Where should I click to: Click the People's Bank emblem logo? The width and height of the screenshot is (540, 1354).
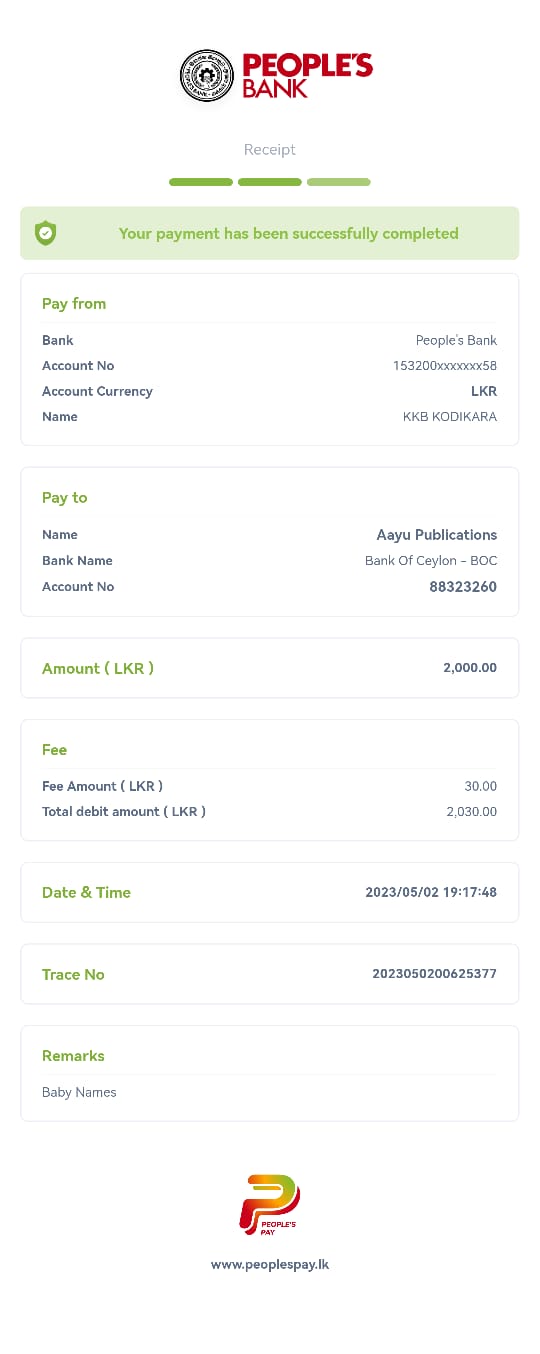(x=206, y=76)
